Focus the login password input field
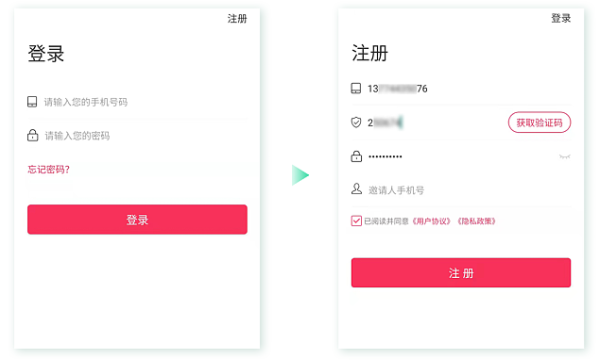The height and width of the screenshot is (360, 600). (x=137, y=135)
